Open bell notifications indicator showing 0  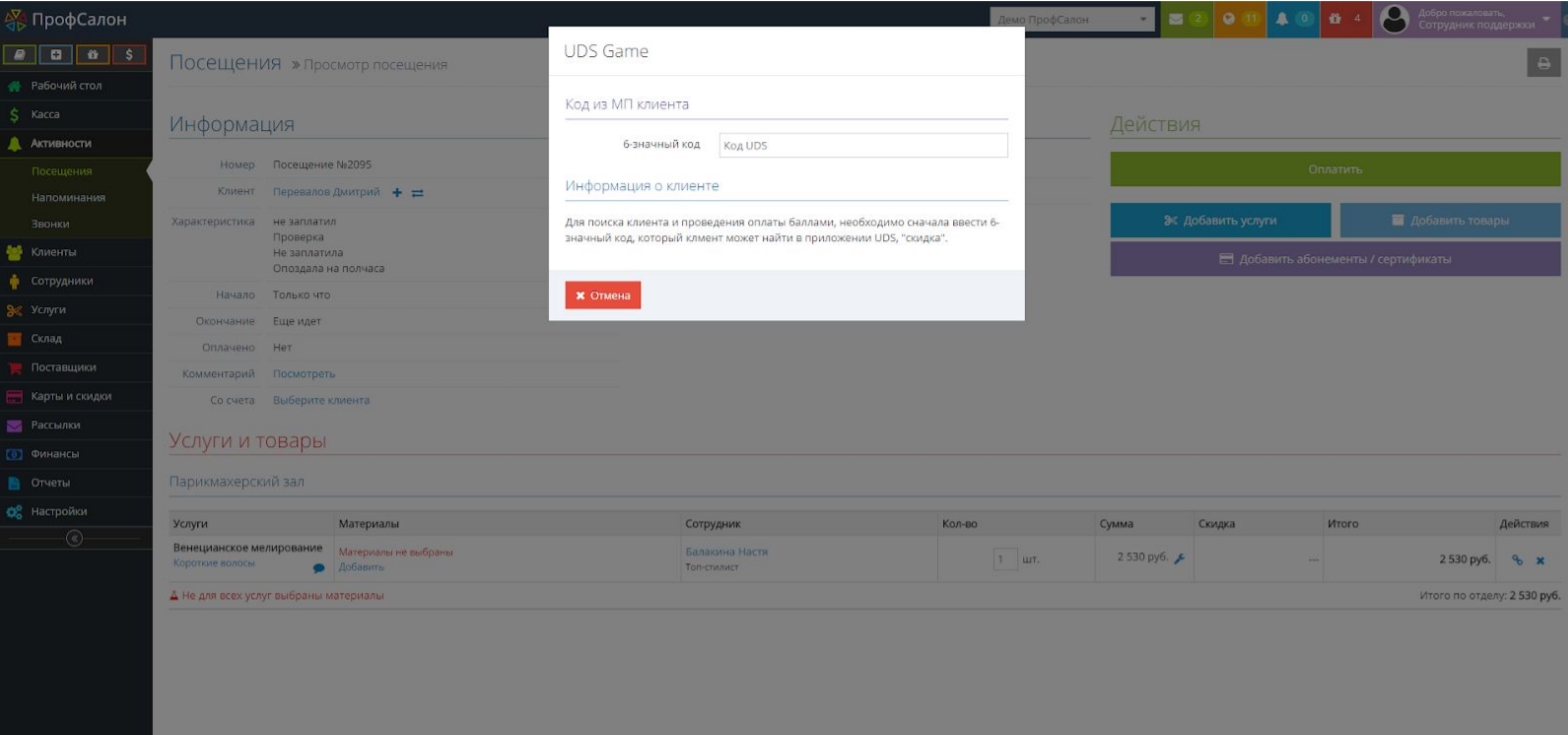1292,19
